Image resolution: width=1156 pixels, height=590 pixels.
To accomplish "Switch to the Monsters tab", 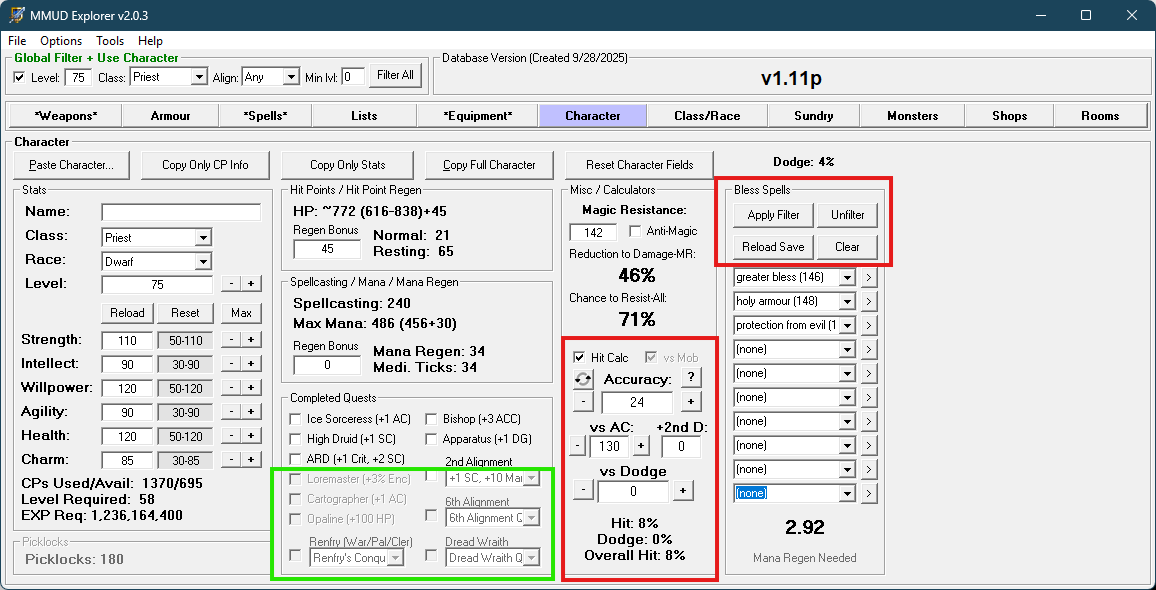I will tap(912, 116).
